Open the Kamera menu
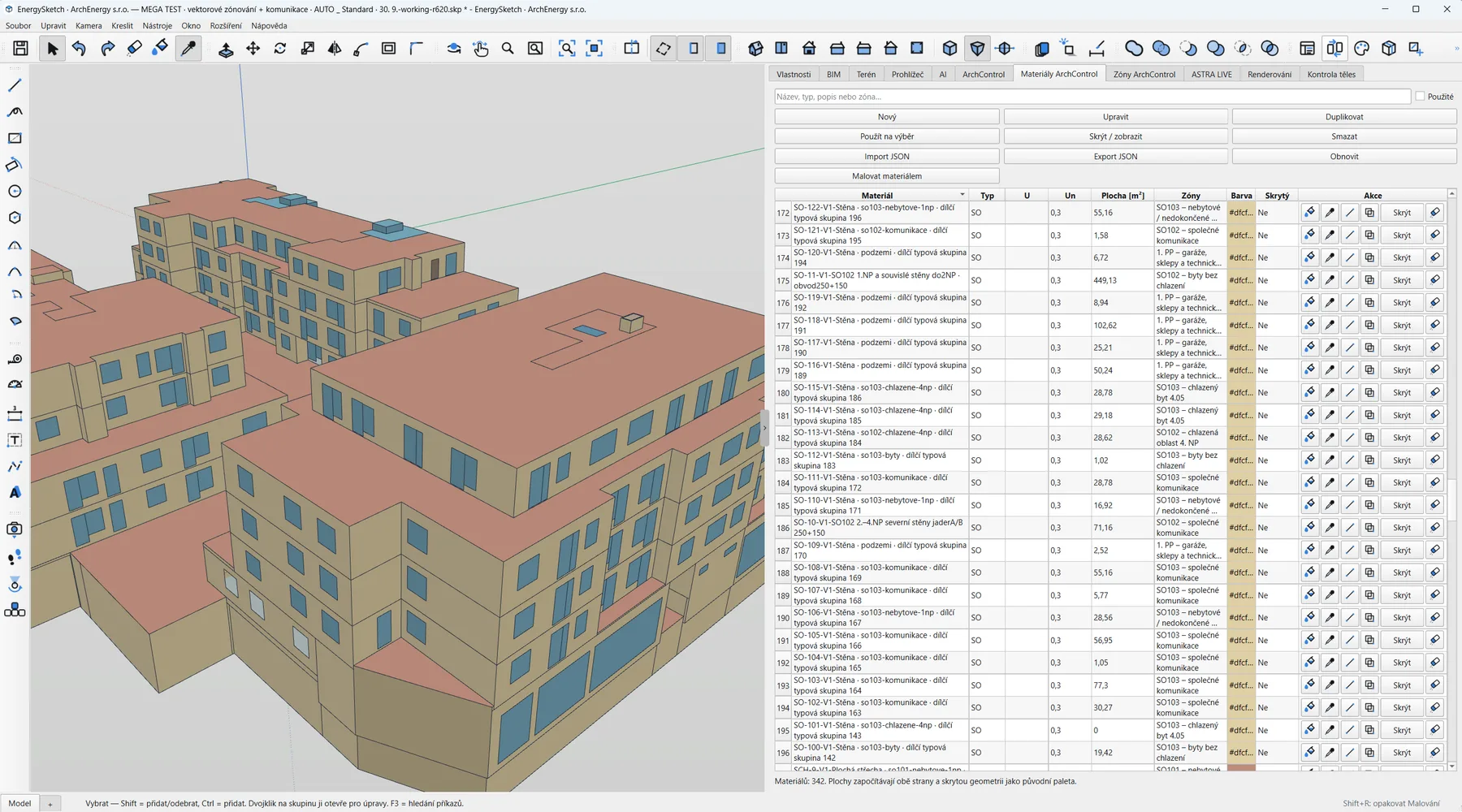 point(89,26)
